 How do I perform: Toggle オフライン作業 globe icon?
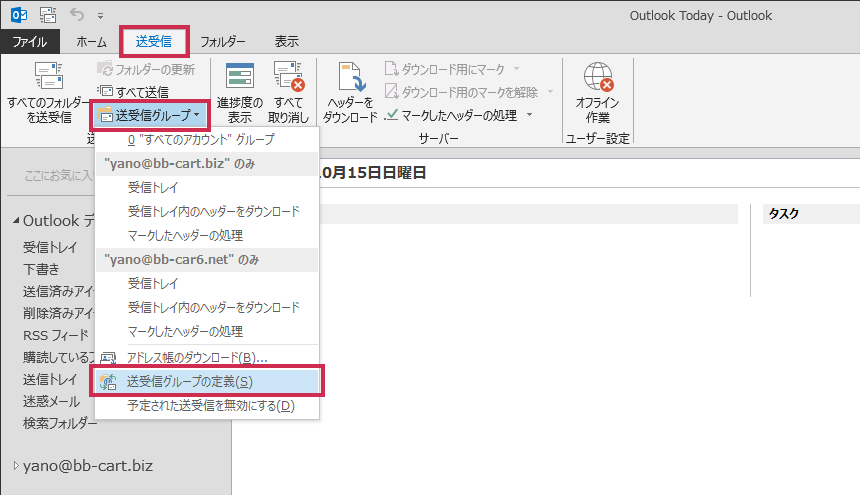[597, 78]
